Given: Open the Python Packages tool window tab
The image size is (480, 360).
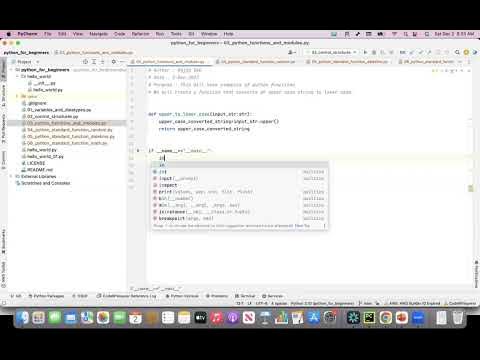Looking at the screenshot, I should pyautogui.click(x=46, y=296).
